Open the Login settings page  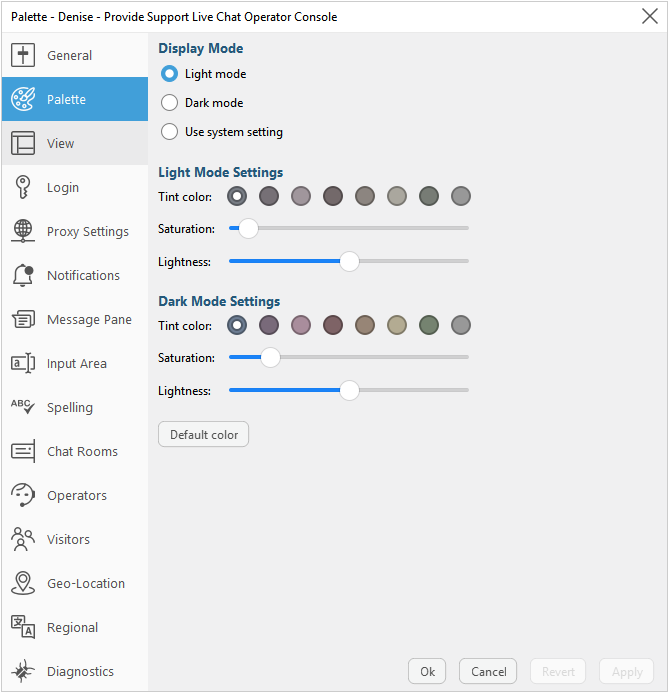75,187
